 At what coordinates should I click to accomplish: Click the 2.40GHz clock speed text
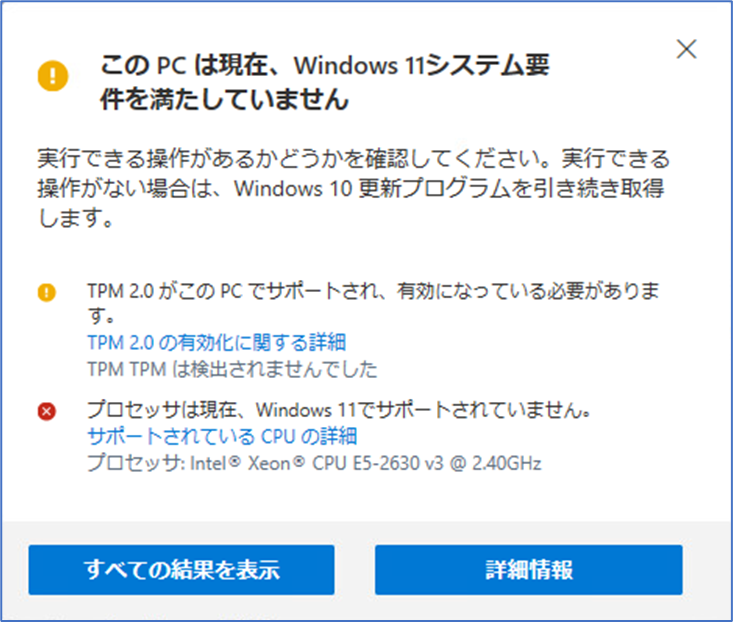click(x=507, y=463)
